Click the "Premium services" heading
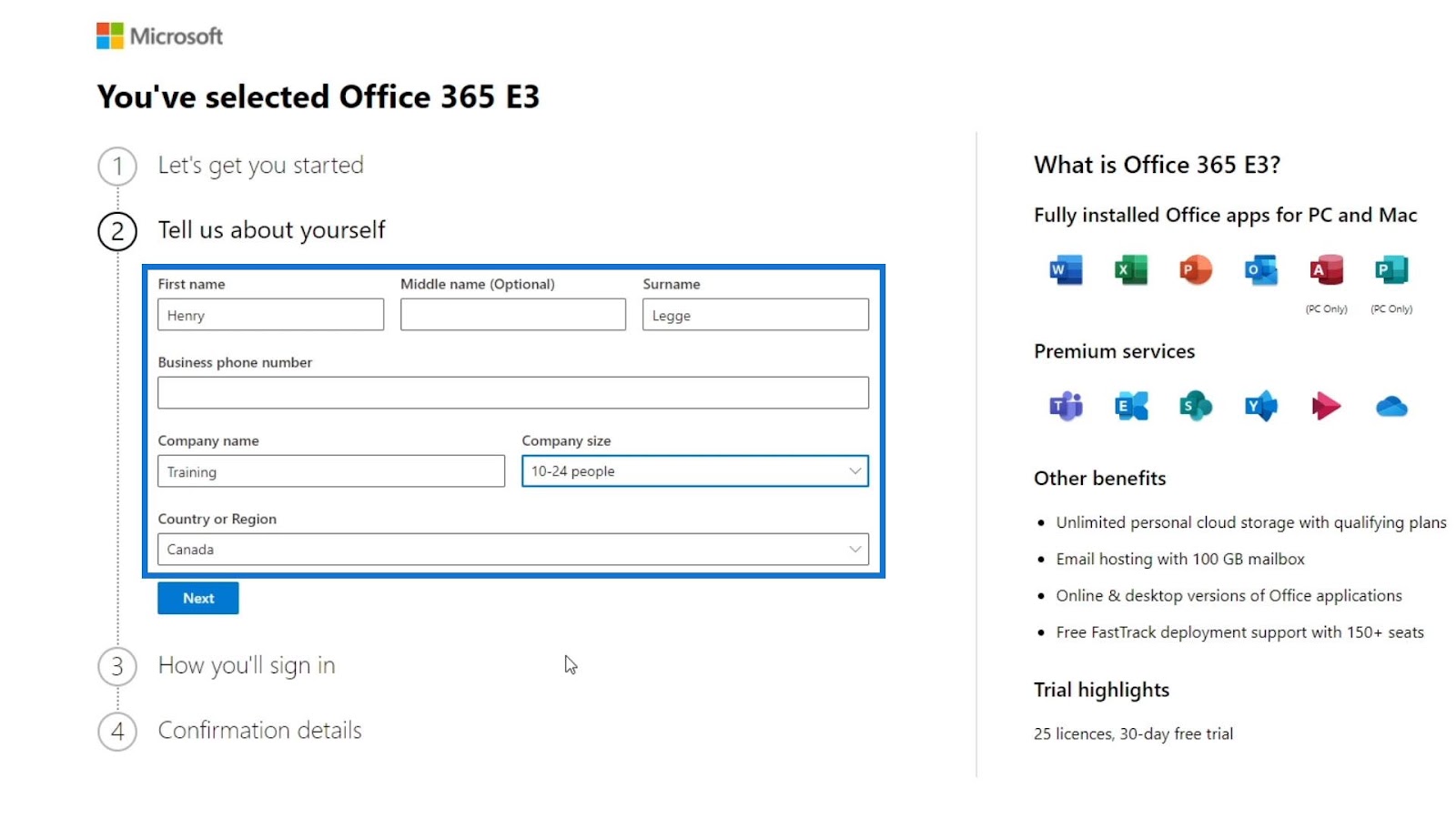The width and height of the screenshot is (1456, 819). tap(1114, 351)
